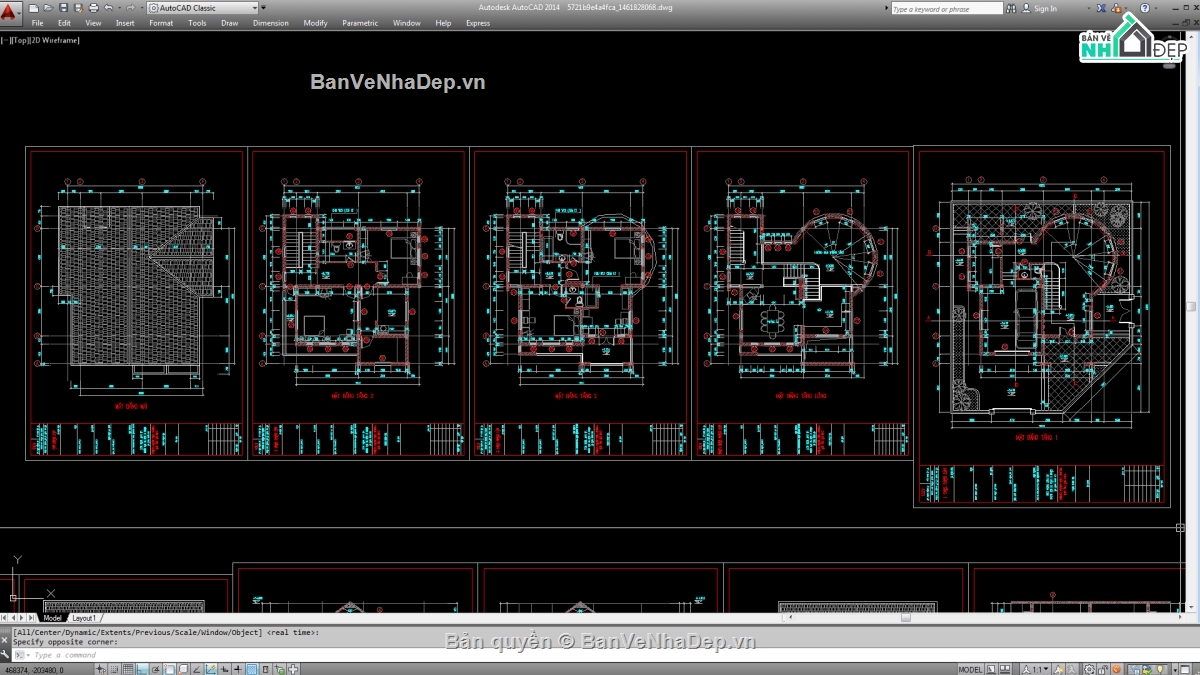Click the New drawing icon
This screenshot has height=675, width=1200.
34,8
